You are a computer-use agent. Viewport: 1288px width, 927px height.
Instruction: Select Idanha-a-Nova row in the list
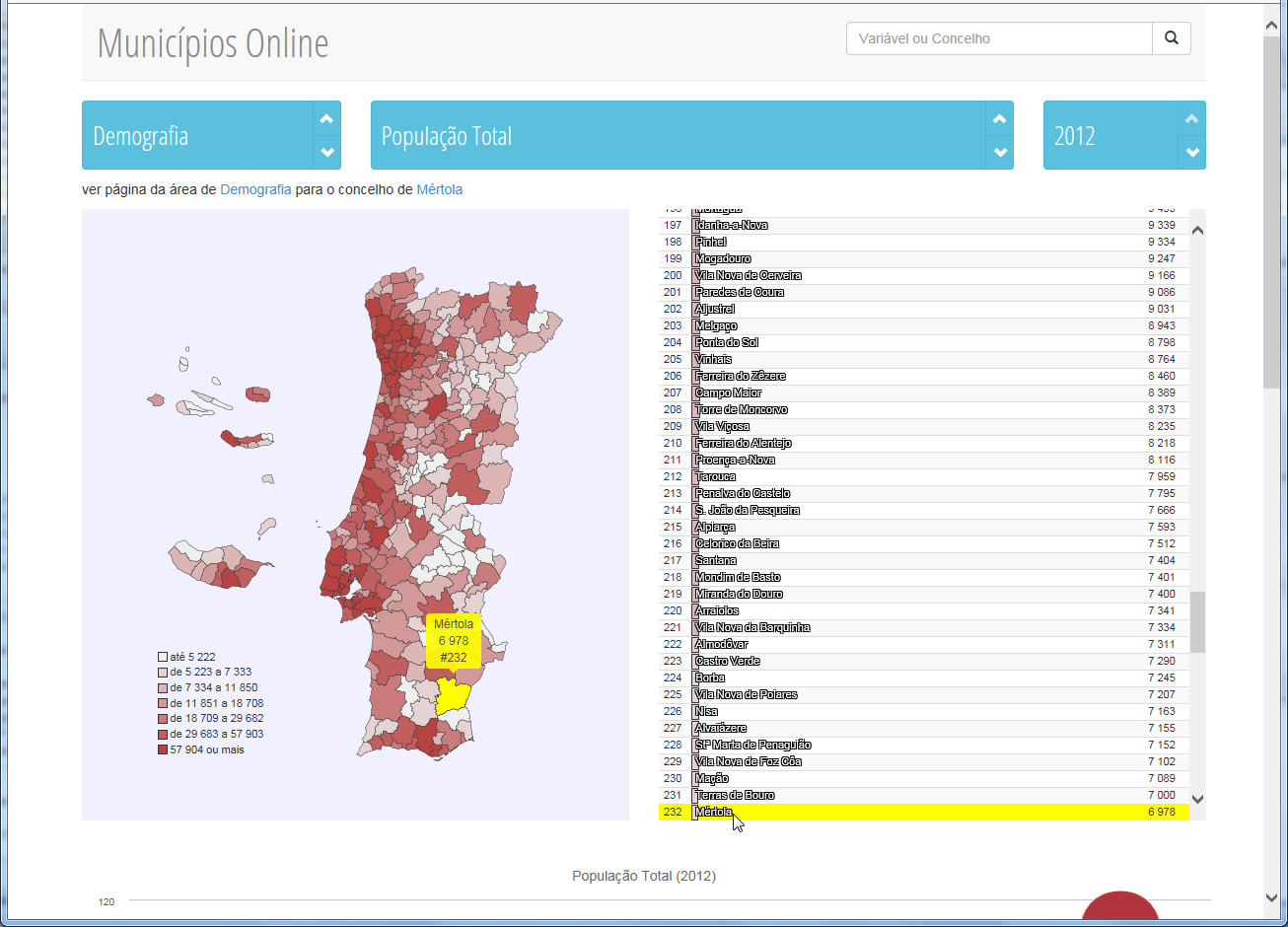pyautogui.click(x=732, y=225)
